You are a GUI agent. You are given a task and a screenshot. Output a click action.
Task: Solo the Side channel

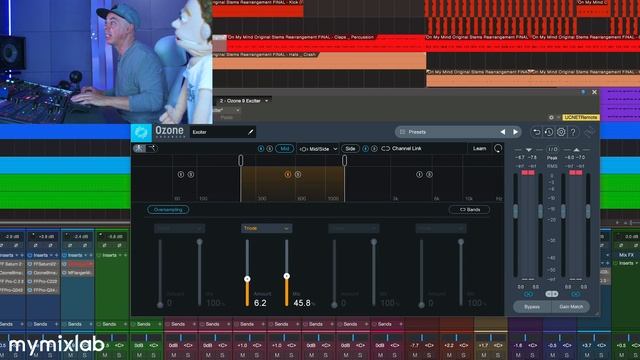[374, 149]
